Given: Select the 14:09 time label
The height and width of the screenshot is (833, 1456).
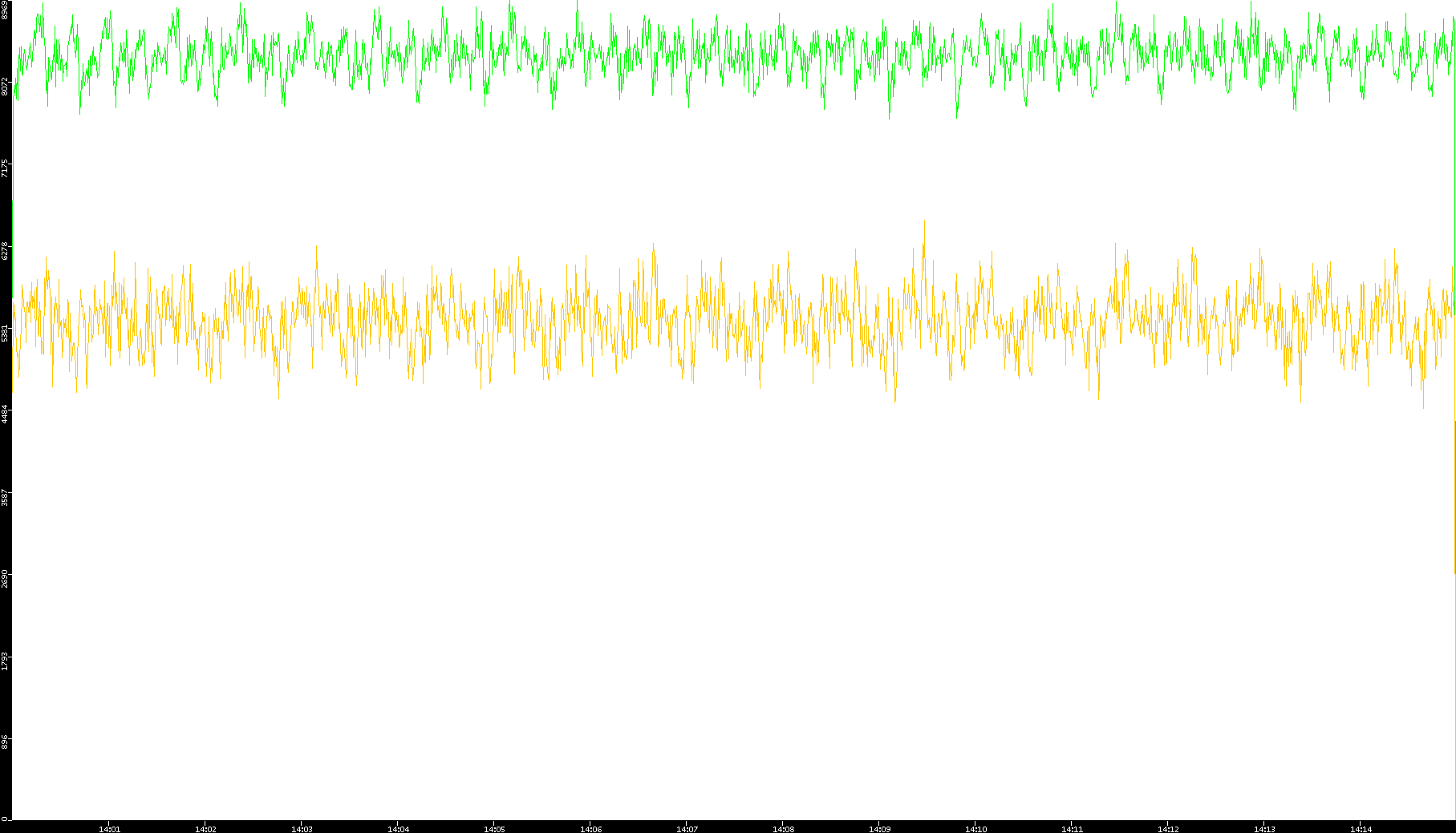Looking at the screenshot, I should click(879, 829).
